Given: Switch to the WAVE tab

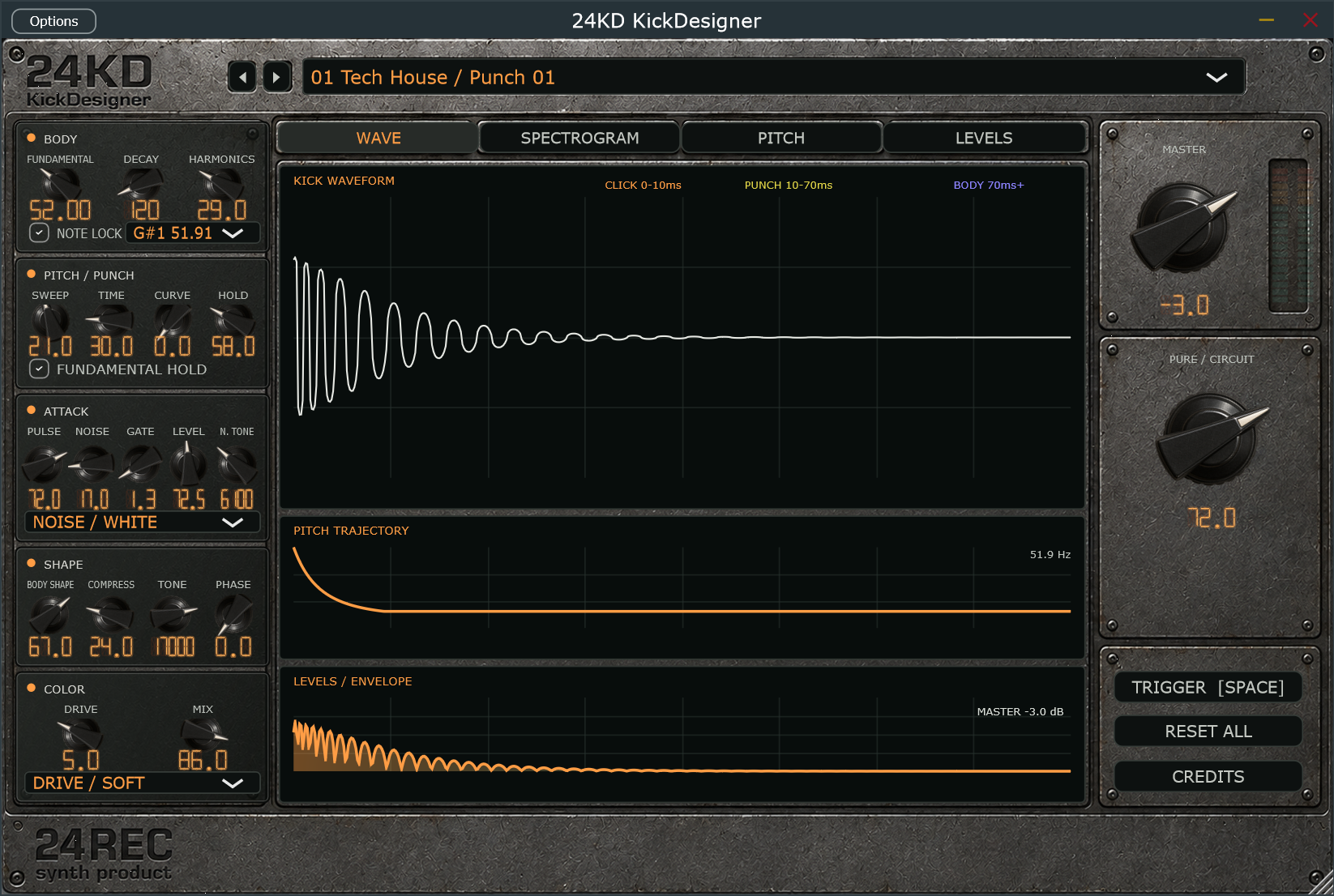Looking at the screenshot, I should click(378, 138).
